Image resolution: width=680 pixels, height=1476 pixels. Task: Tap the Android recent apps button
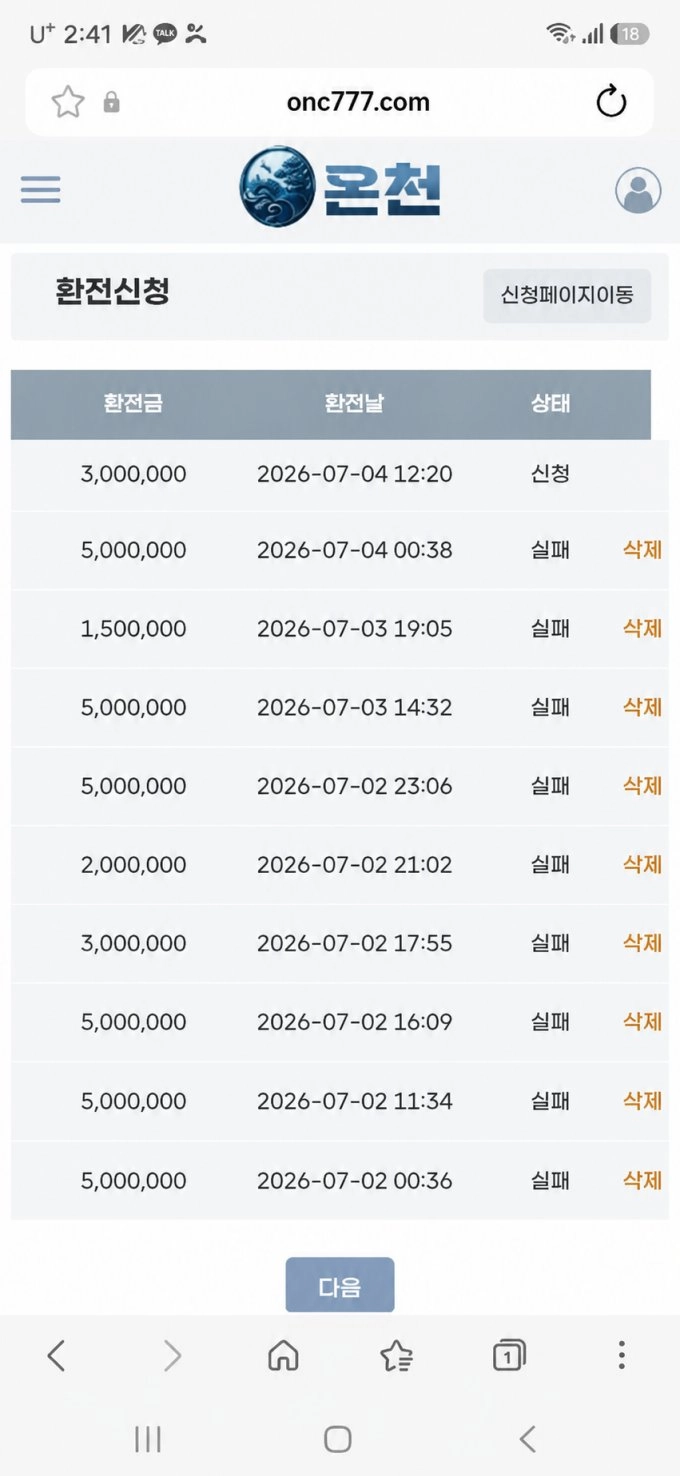click(x=148, y=1439)
